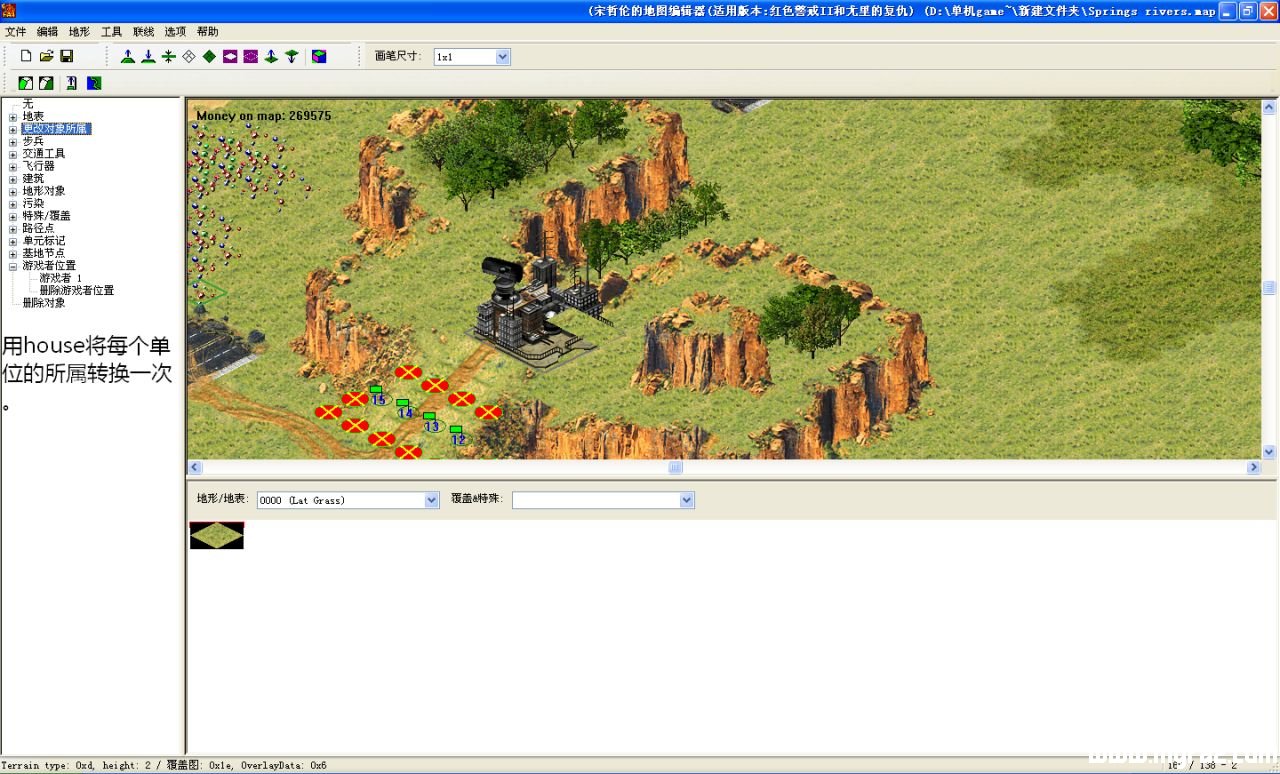The height and width of the screenshot is (774, 1280).
Task: Click the solid green diamond show tileset icon
Action: click(209, 57)
